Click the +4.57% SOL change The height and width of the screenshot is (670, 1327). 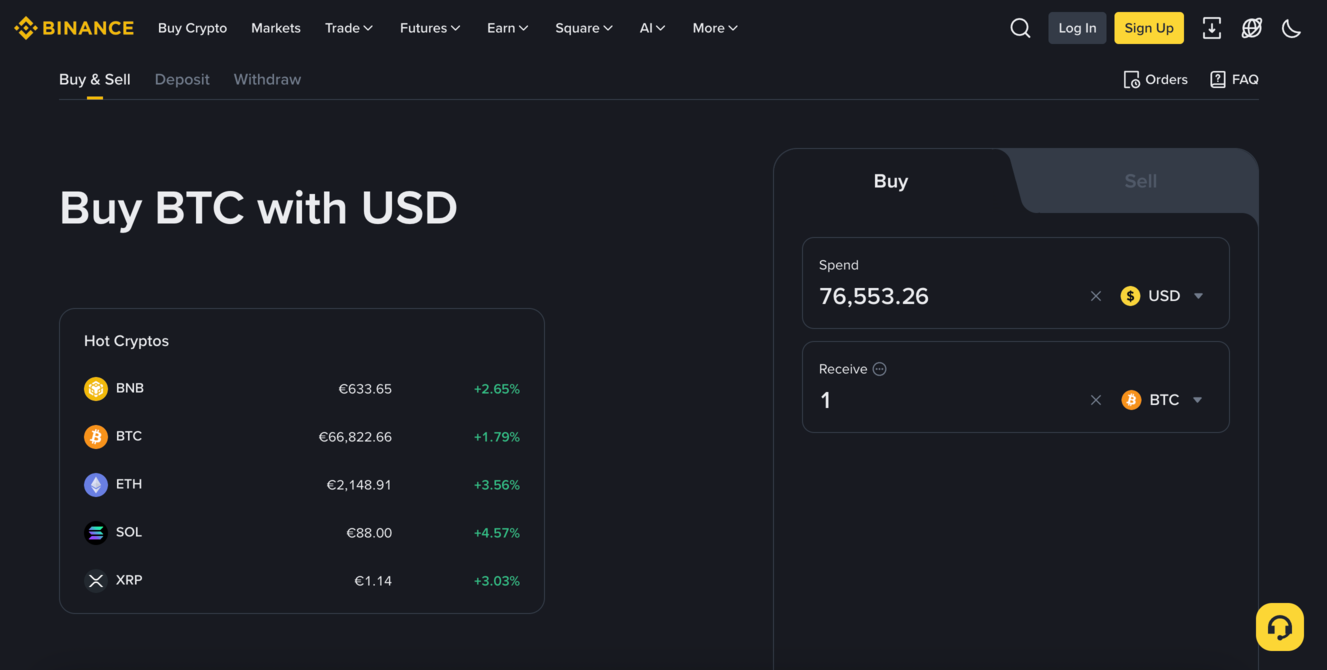tap(497, 533)
